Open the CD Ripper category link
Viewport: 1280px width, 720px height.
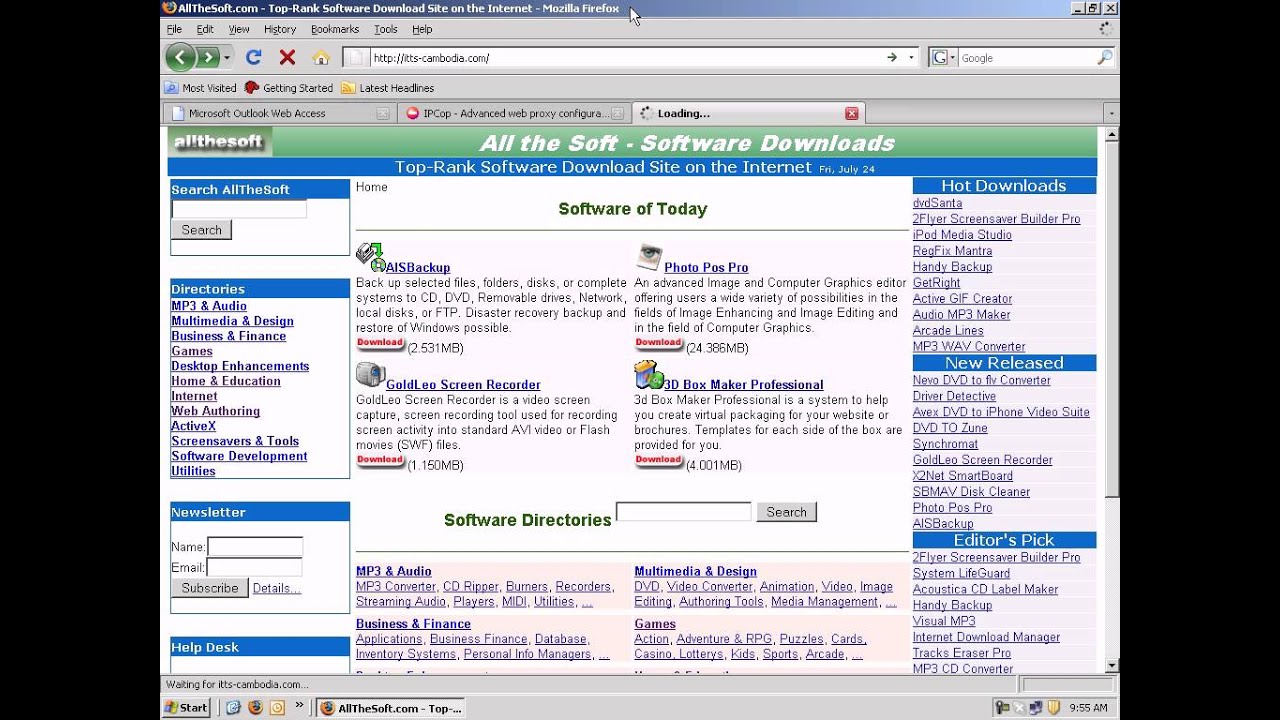(x=471, y=587)
